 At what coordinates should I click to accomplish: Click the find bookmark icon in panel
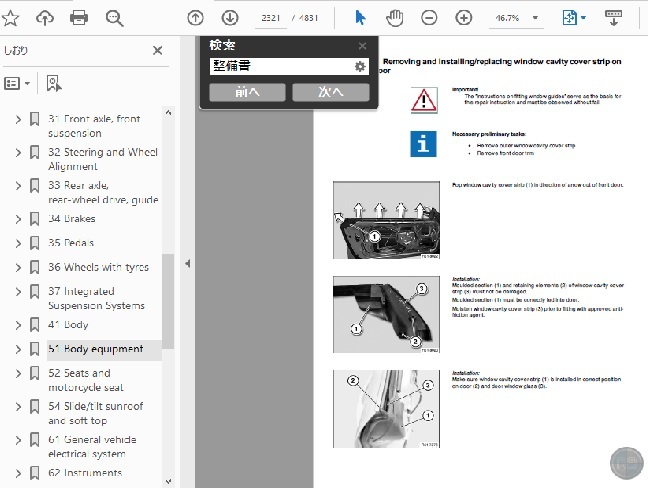[x=54, y=83]
